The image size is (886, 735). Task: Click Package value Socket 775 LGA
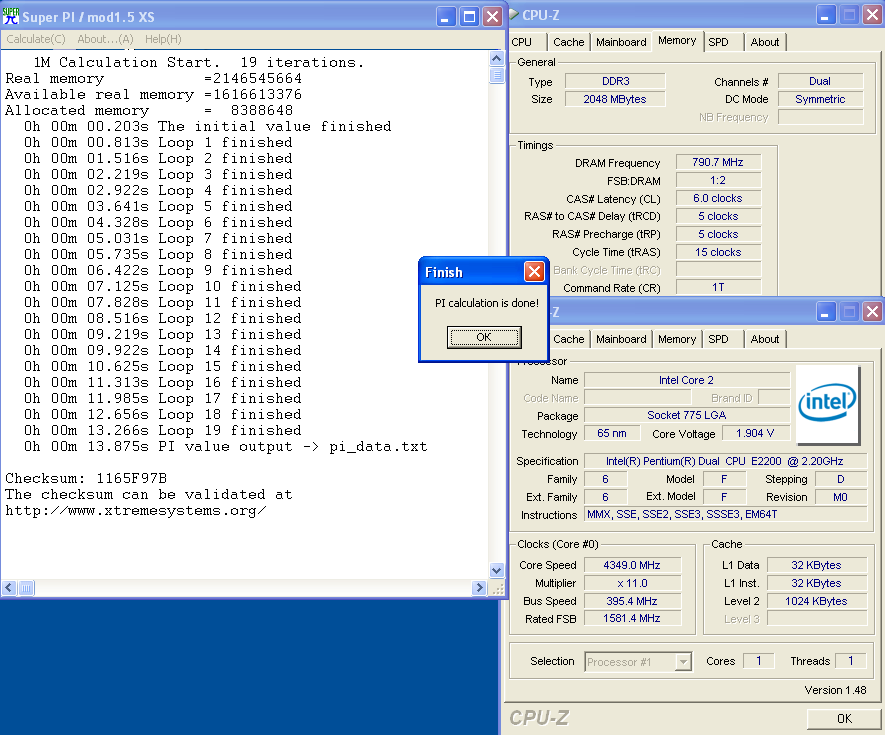click(687, 415)
